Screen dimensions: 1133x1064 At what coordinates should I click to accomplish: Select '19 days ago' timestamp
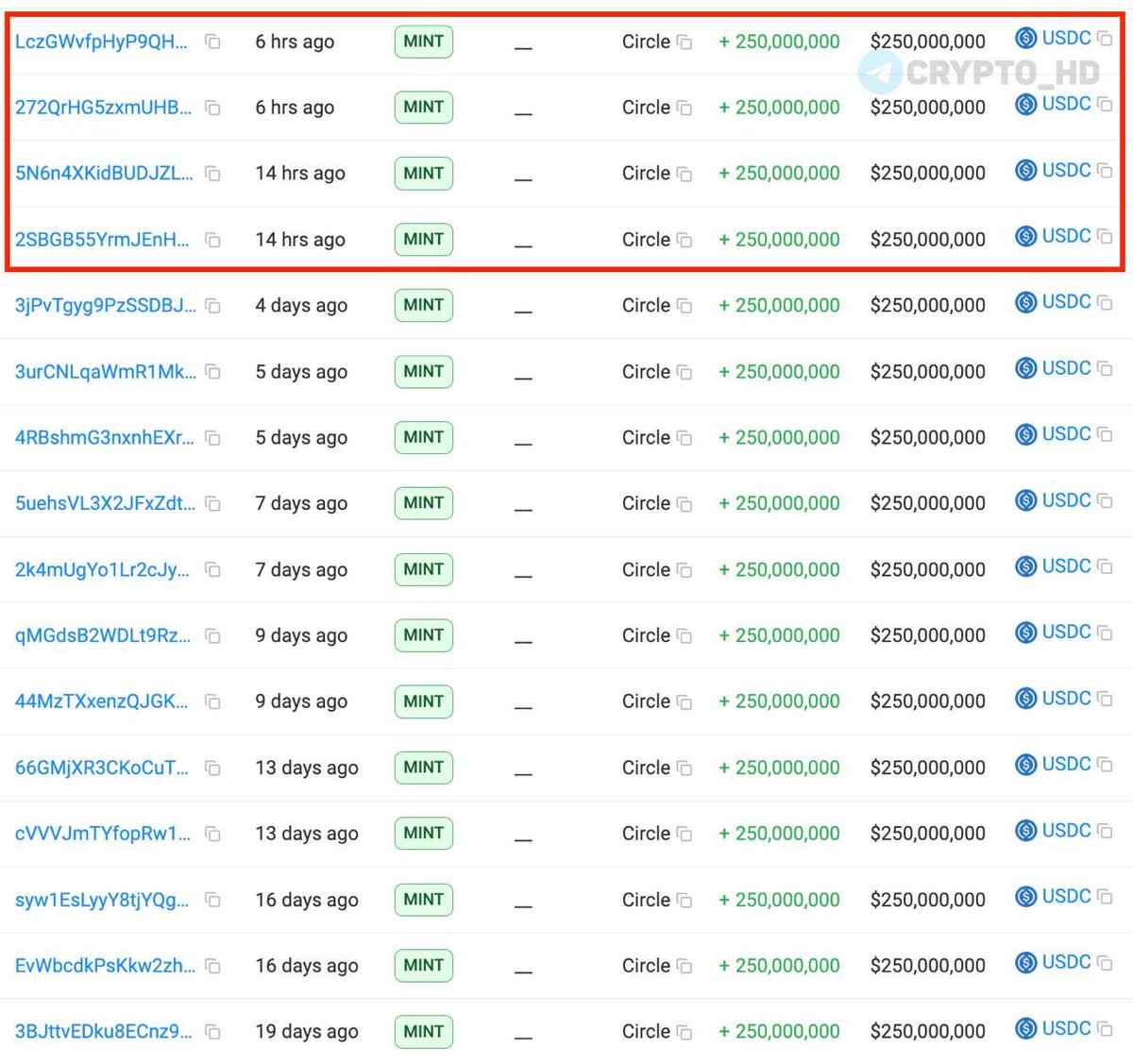[307, 1032]
